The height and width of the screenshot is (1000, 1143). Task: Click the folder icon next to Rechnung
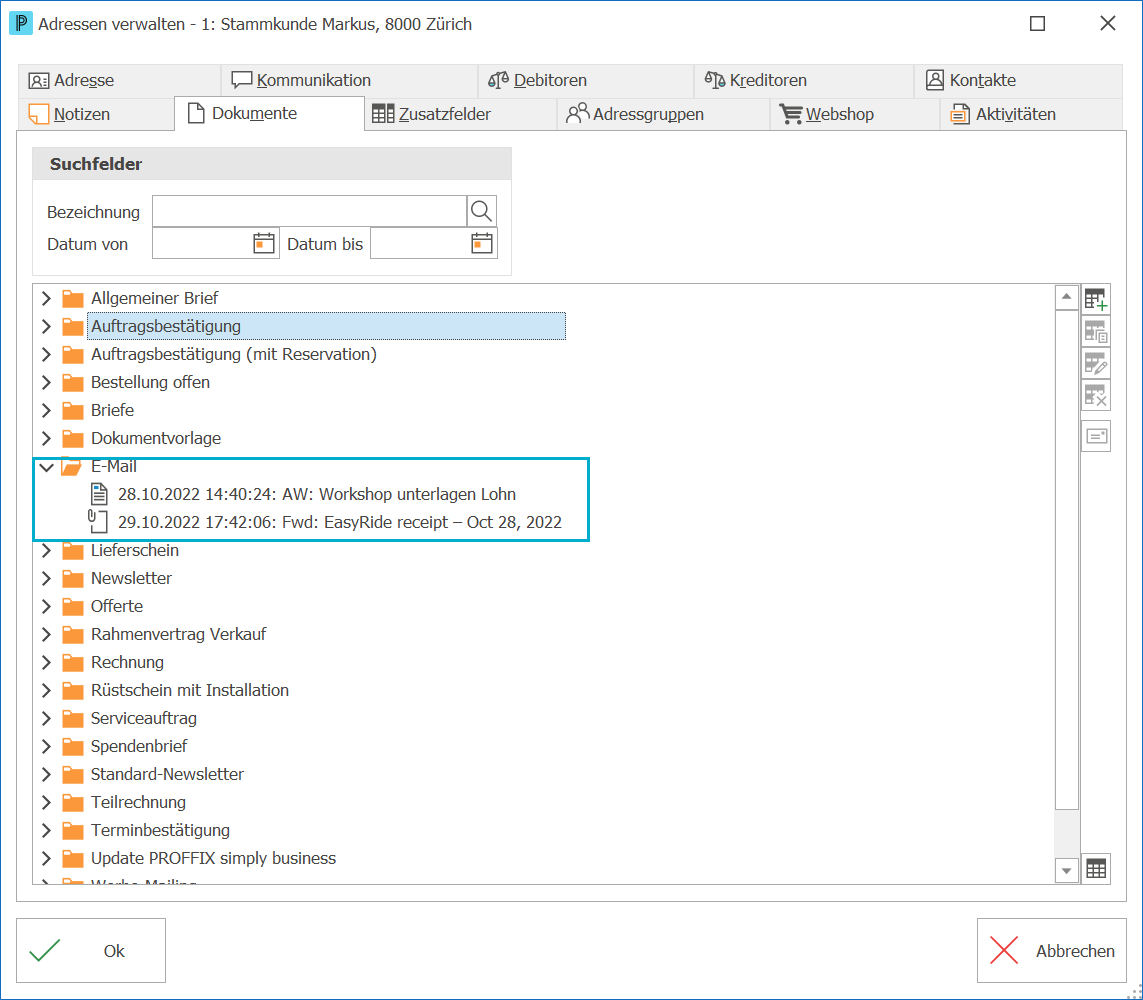click(x=72, y=663)
